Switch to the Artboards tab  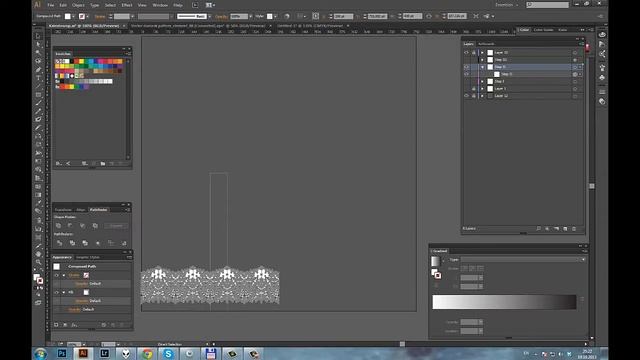point(486,44)
